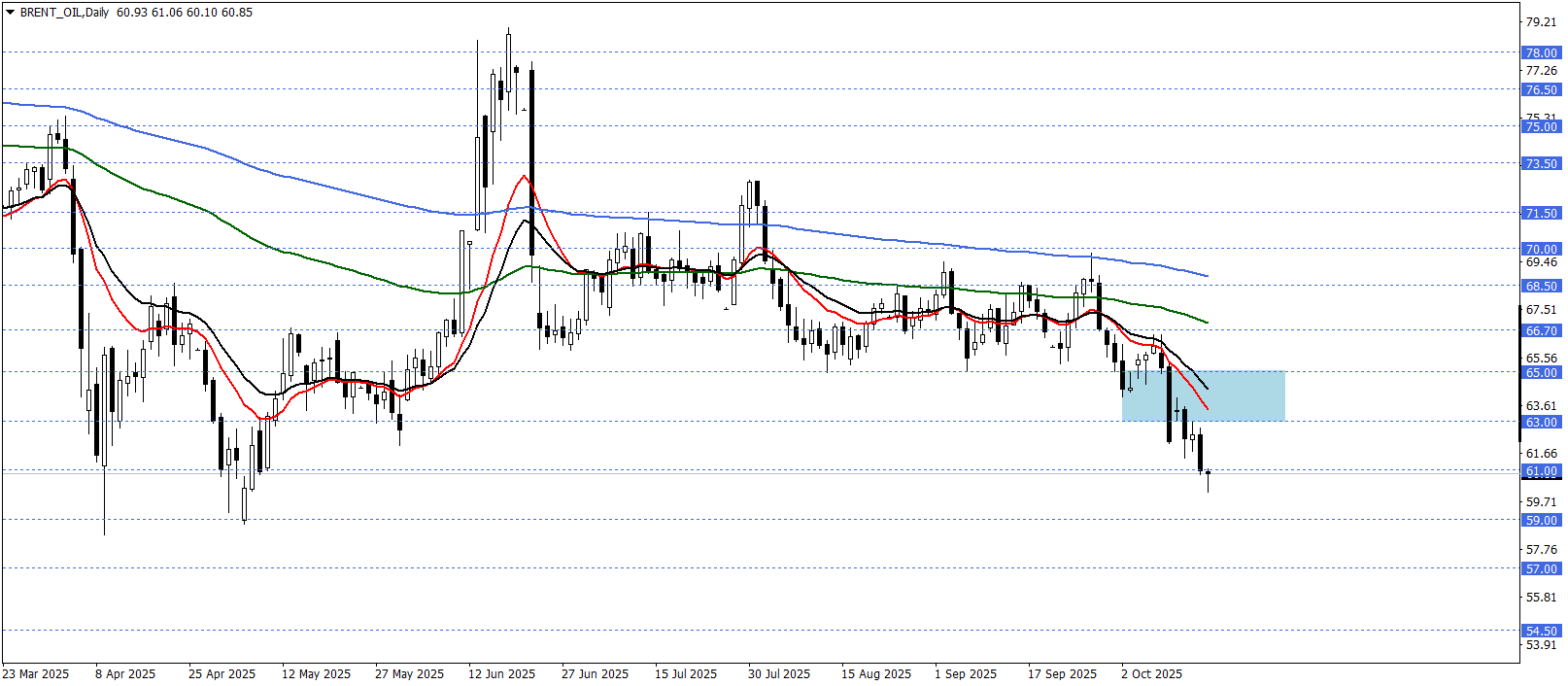Click the OHLC values 60.93 61.06 60.10 60.85
This screenshot has width=1568, height=686.
click(185, 13)
